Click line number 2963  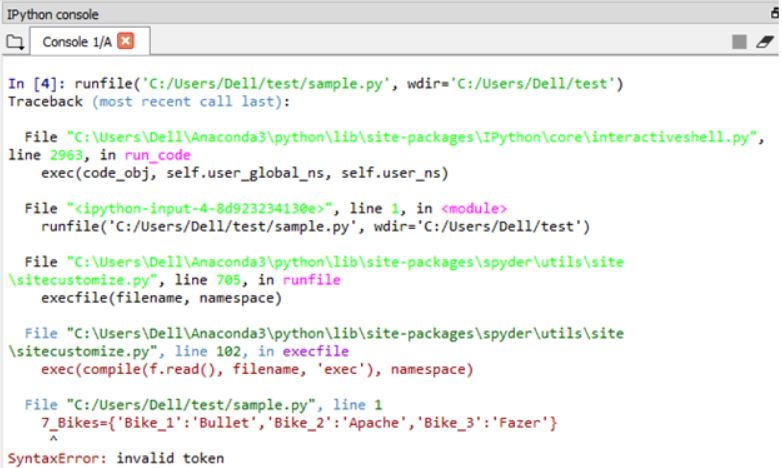pyautogui.click(x=66, y=155)
